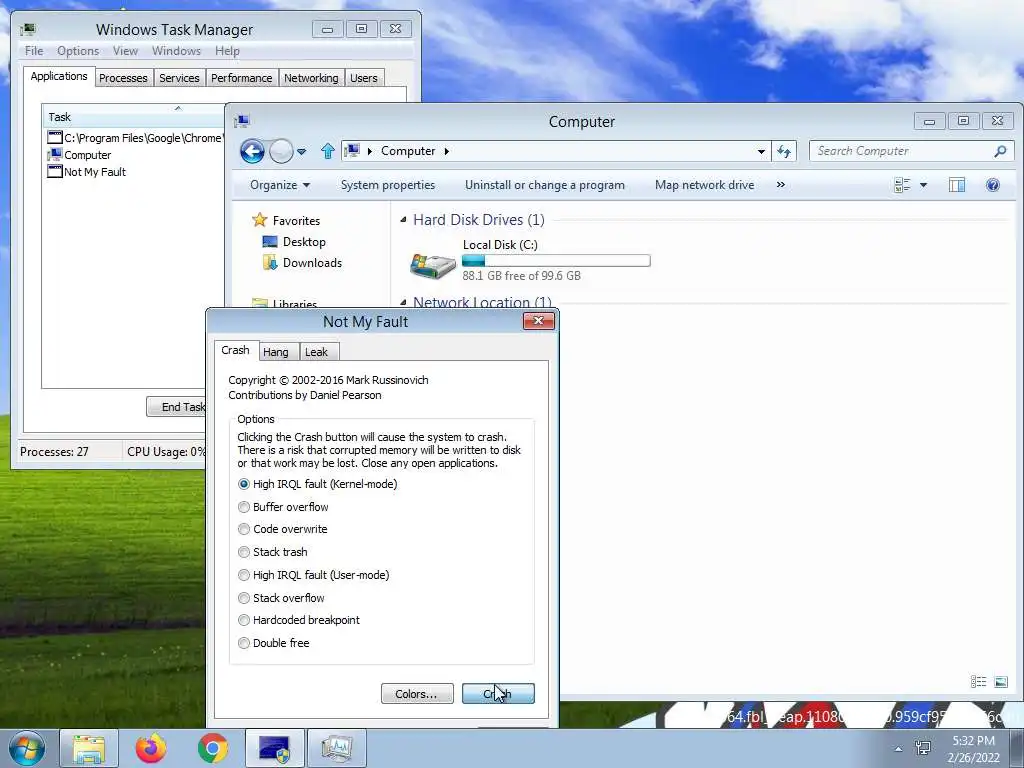This screenshot has width=1024, height=768.
Task: Select High IRQL fault (Kernel-mode) option
Action: point(318,484)
